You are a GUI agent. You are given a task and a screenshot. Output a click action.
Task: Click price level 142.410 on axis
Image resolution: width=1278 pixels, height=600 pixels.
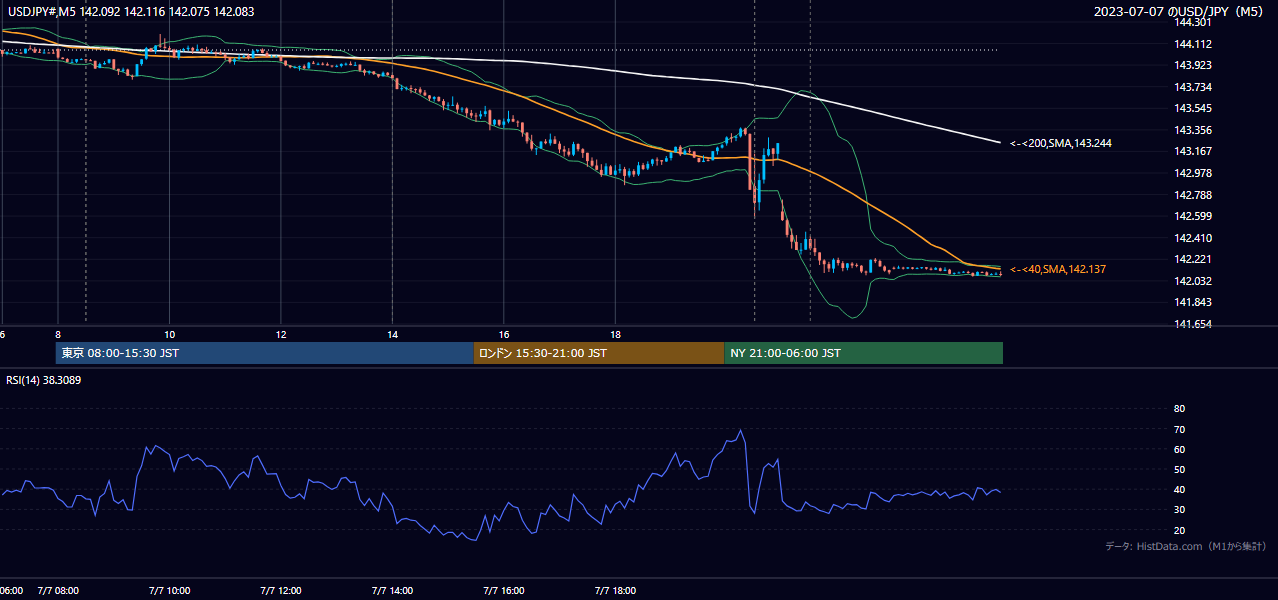(1192, 238)
